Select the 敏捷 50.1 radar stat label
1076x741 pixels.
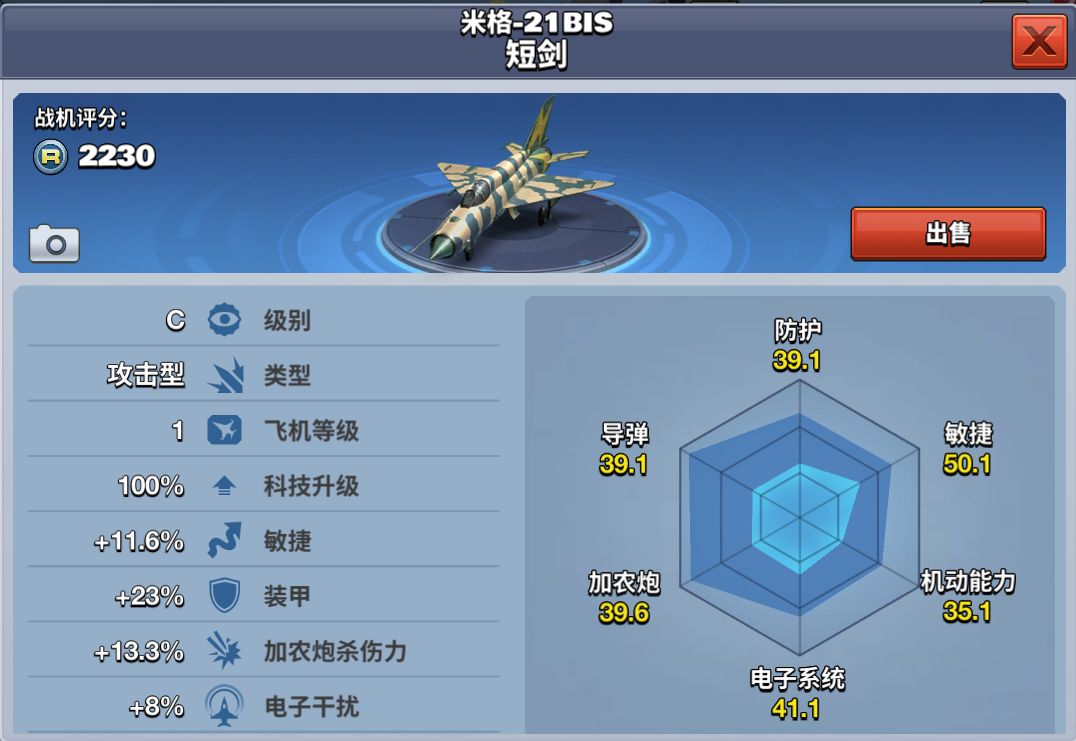tap(968, 449)
